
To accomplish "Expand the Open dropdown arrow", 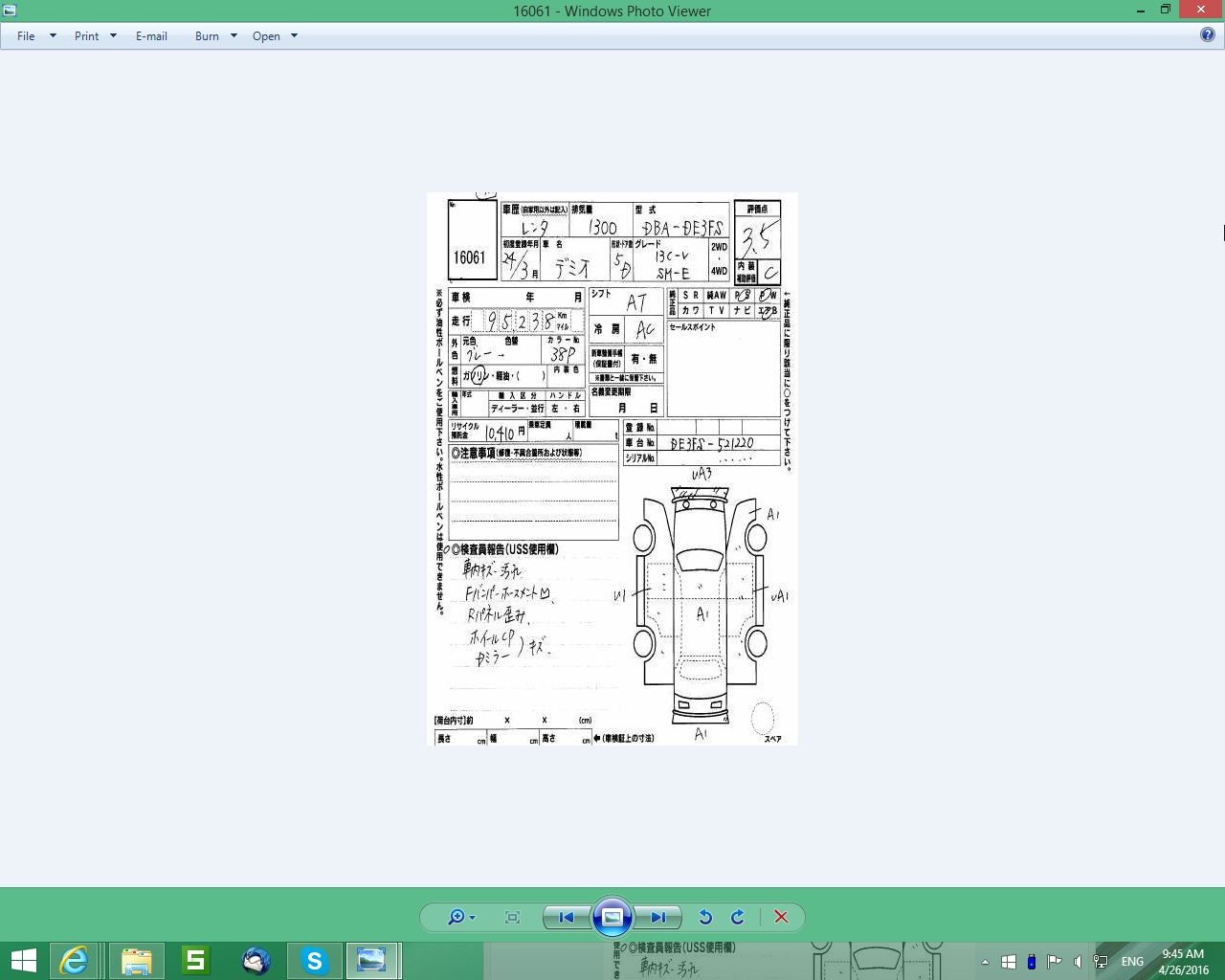I will (x=294, y=36).
